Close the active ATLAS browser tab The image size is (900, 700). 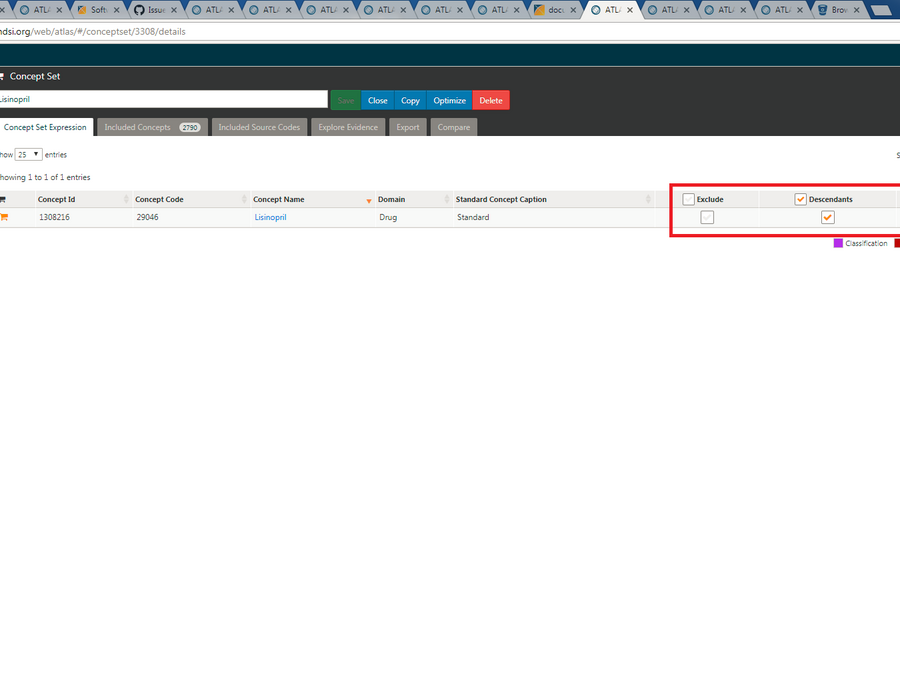pyautogui.click(x=630, y=10)
